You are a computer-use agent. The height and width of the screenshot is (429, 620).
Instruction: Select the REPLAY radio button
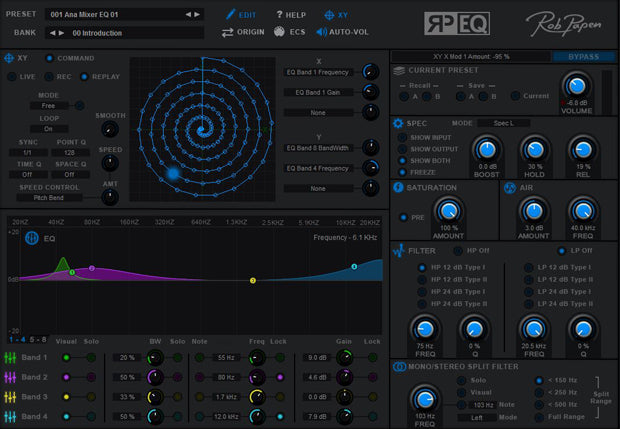point(84,77)
